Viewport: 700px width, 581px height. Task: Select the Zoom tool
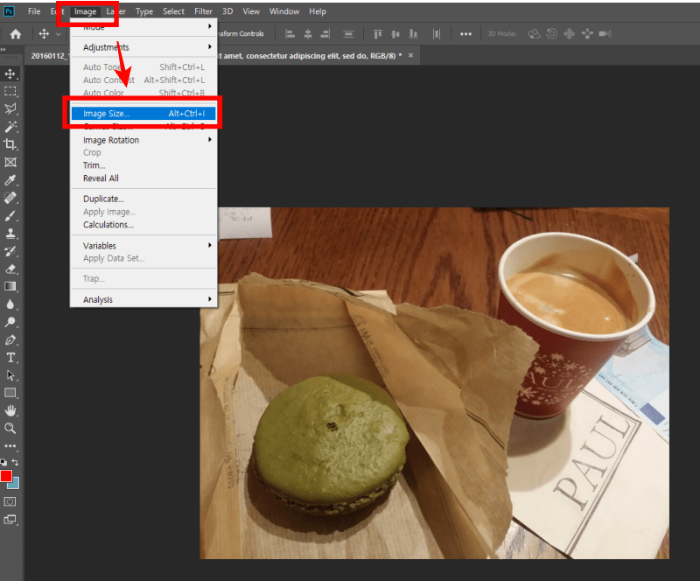[x=10, y=428]
